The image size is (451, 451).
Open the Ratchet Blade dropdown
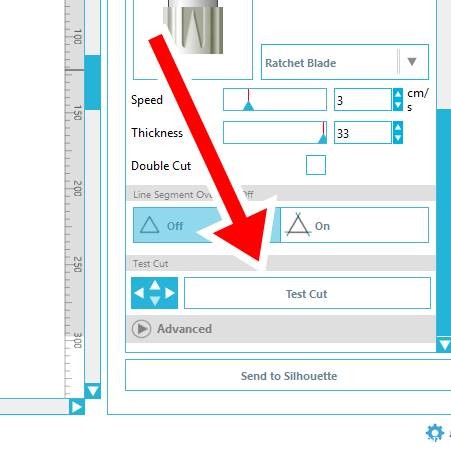(345, 62)
